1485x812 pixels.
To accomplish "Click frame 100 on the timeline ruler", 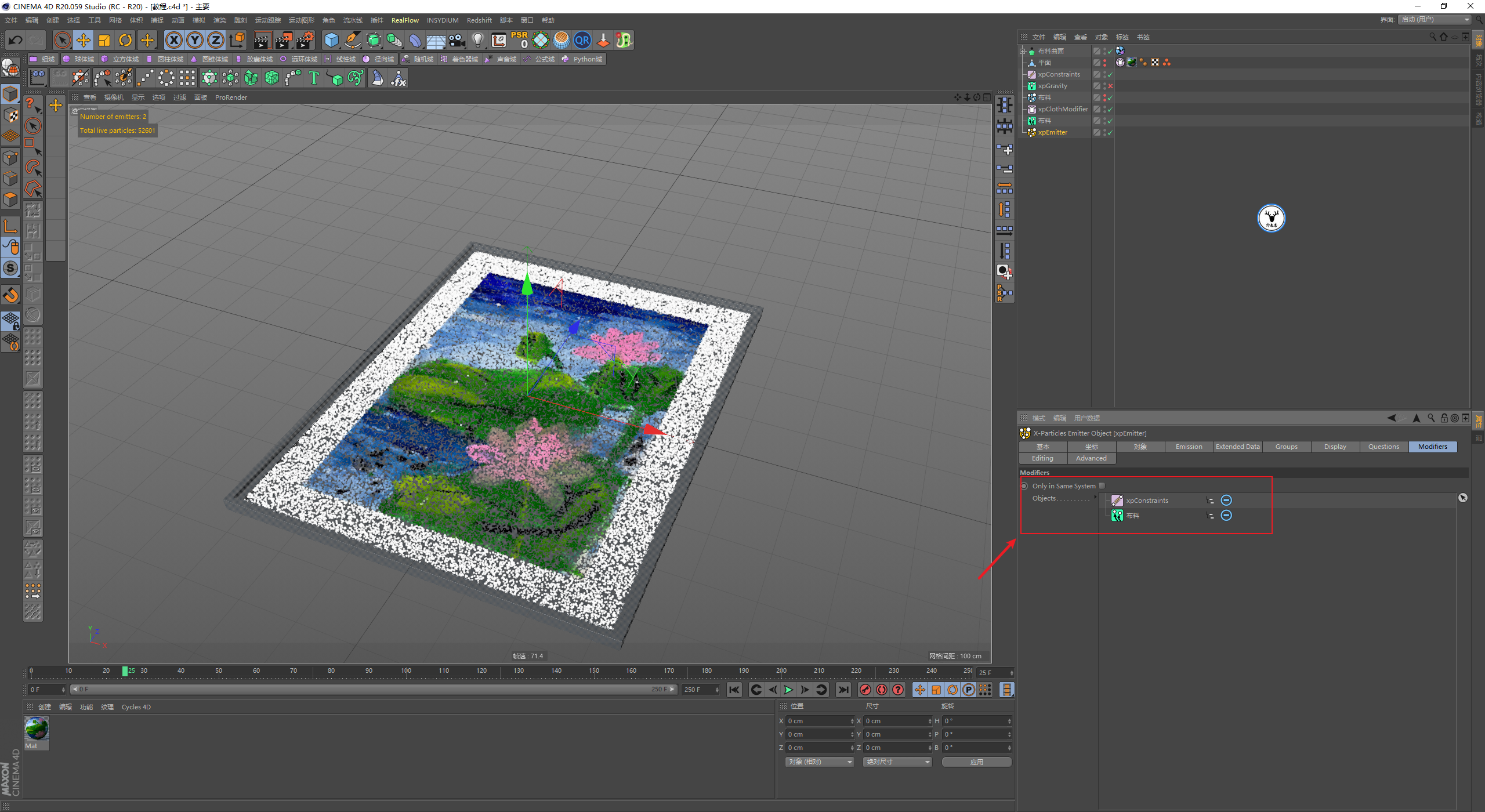I will 406,671.
